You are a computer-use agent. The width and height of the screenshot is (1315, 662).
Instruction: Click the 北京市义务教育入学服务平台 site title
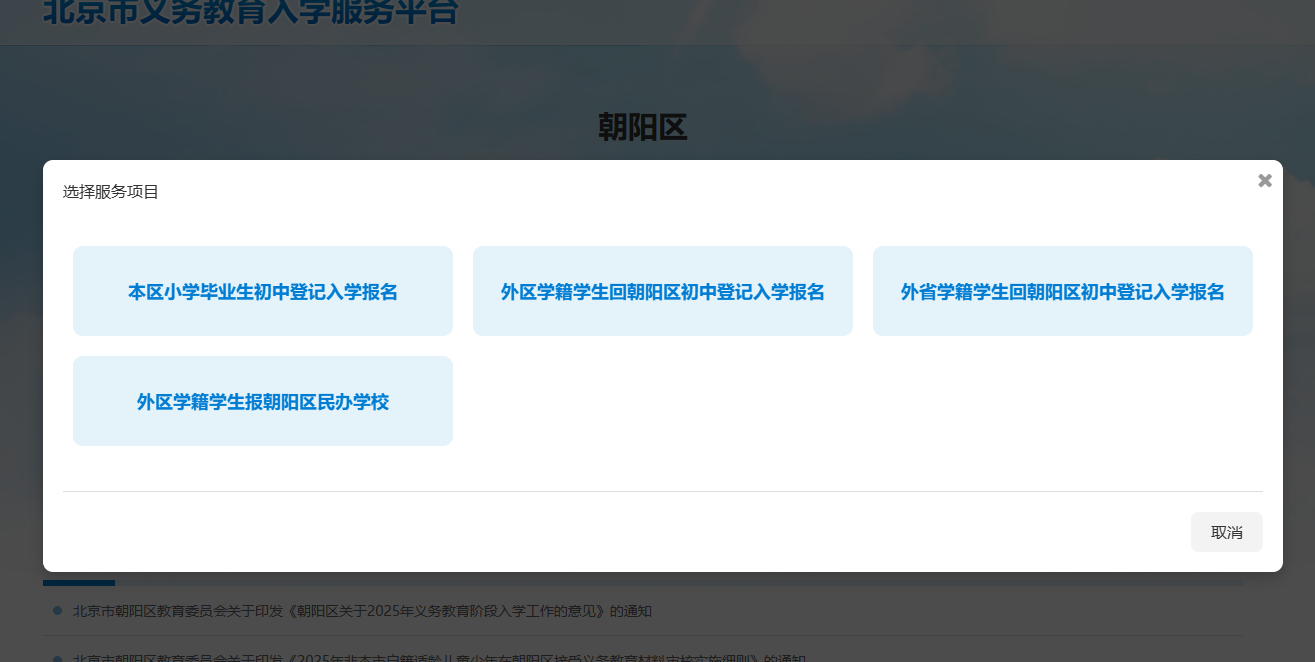[x=250, y=14]
